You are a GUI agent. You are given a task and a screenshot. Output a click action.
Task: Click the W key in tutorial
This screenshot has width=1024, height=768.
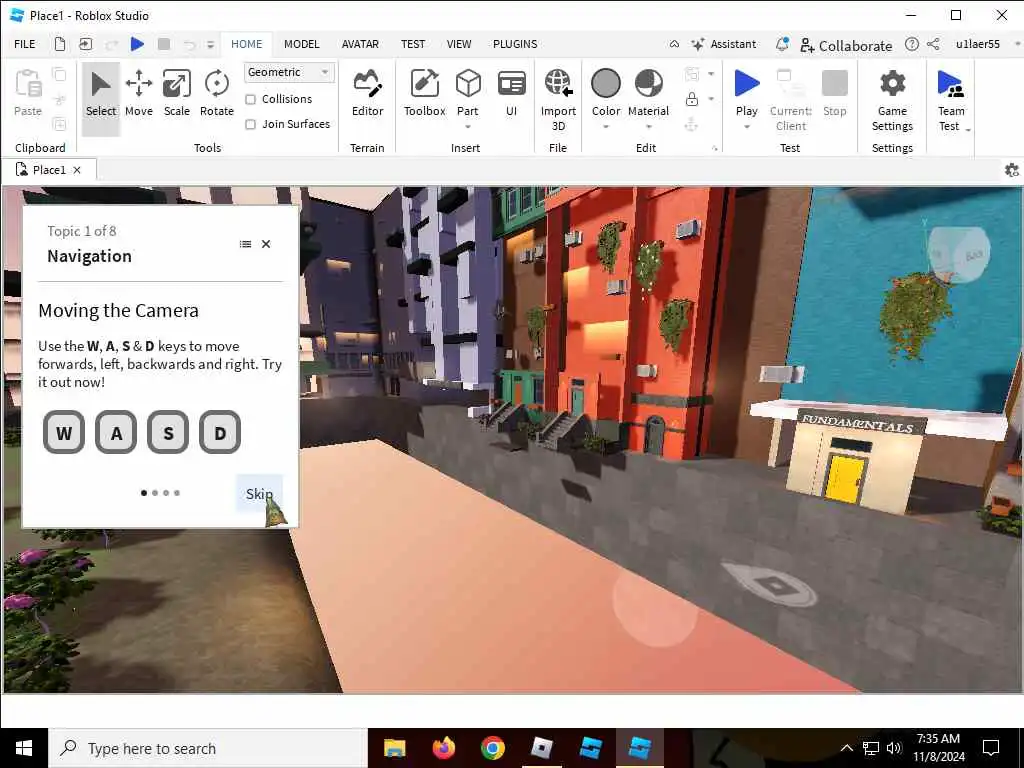[x=63, y=432]
